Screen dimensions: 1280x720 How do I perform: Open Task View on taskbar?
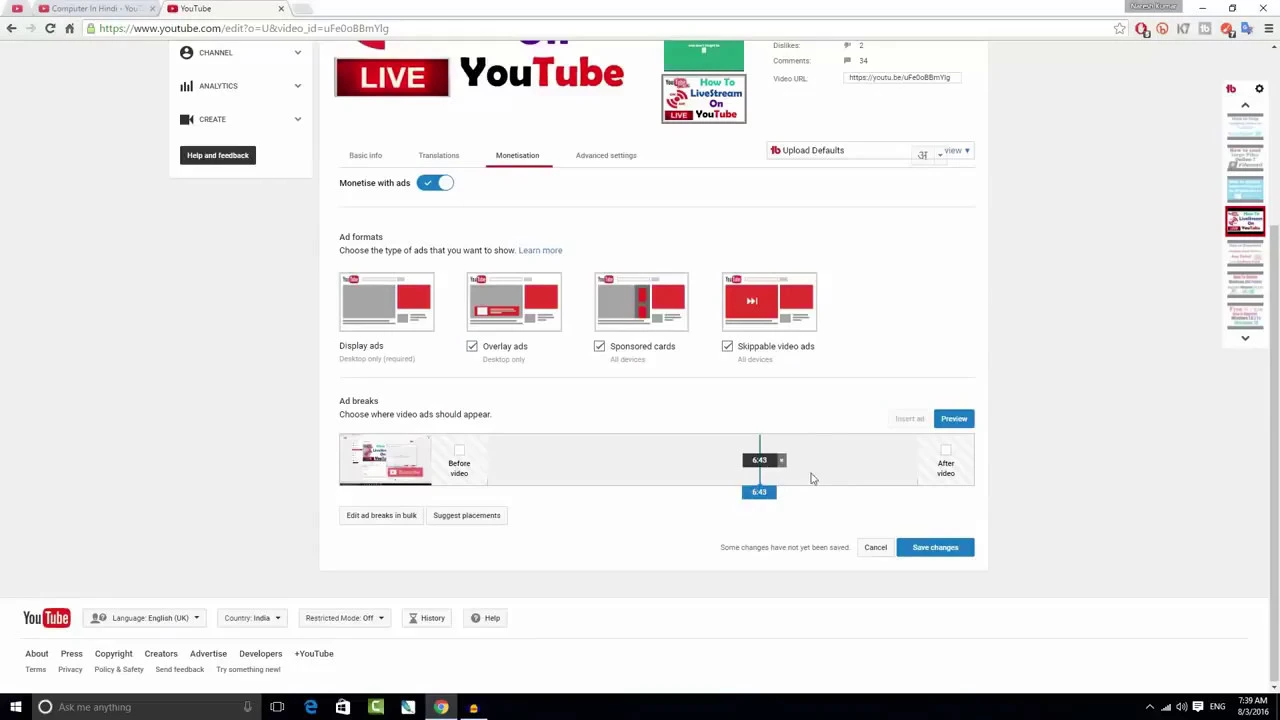point(277,707)
